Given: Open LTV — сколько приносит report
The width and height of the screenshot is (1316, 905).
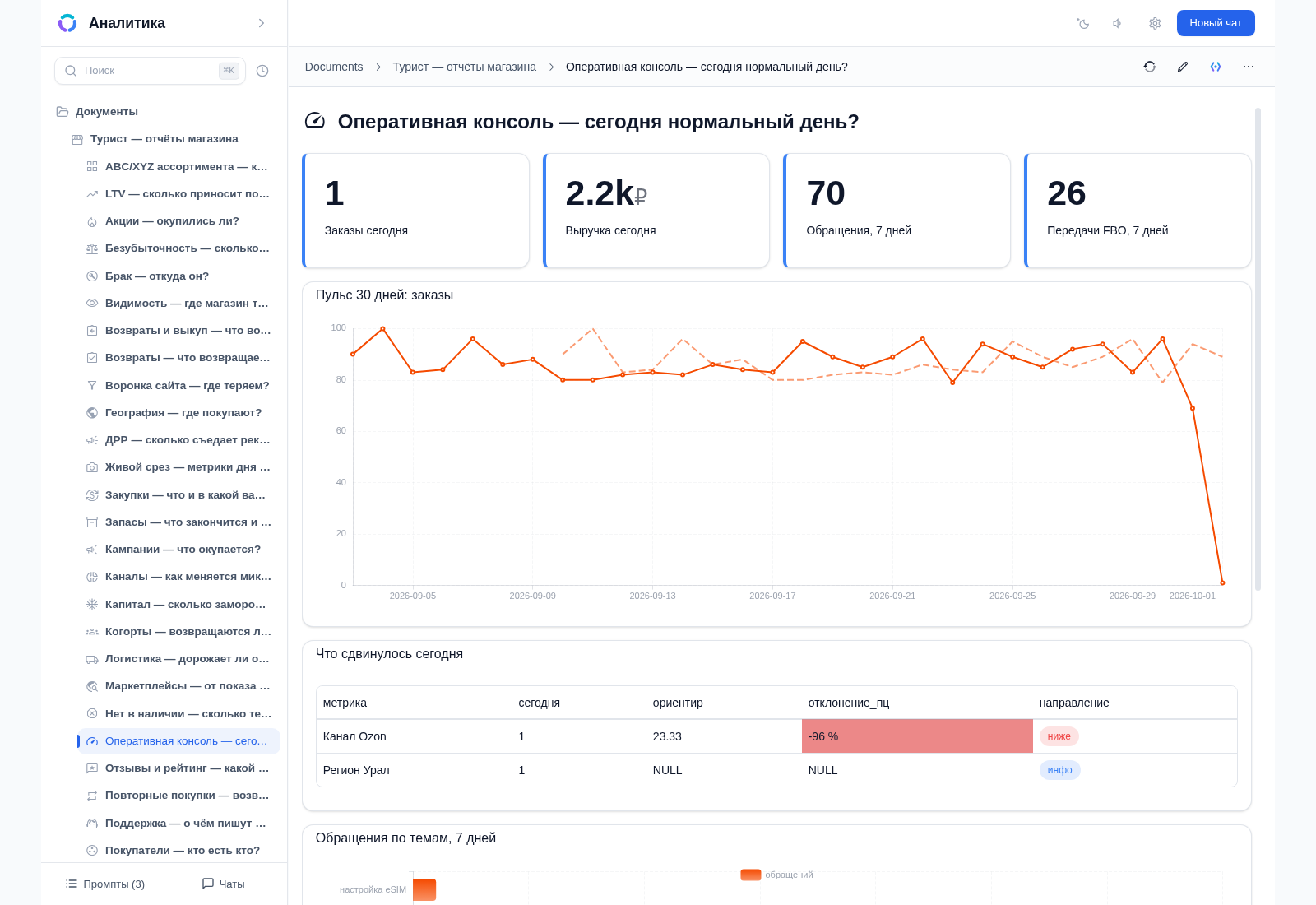Looking at the screenshot, I should 179,194.
